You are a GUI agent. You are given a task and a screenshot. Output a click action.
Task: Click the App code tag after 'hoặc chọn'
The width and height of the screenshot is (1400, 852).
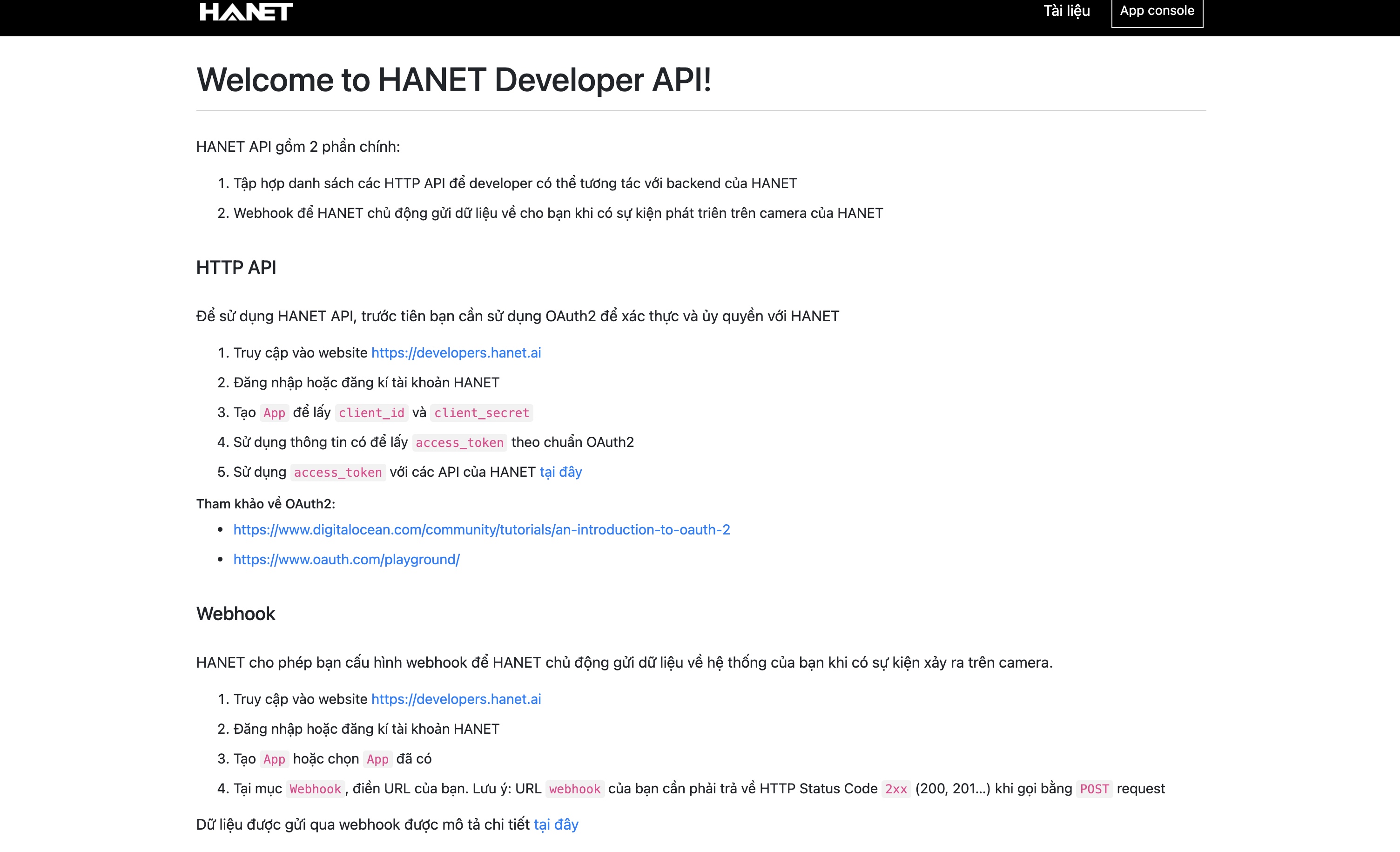coord(377,759)
